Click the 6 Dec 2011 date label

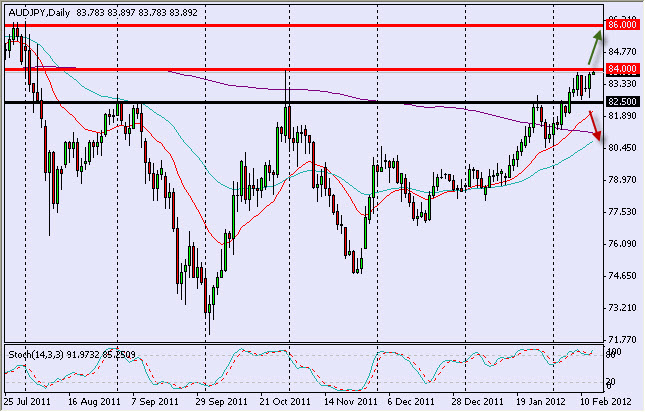411,402
